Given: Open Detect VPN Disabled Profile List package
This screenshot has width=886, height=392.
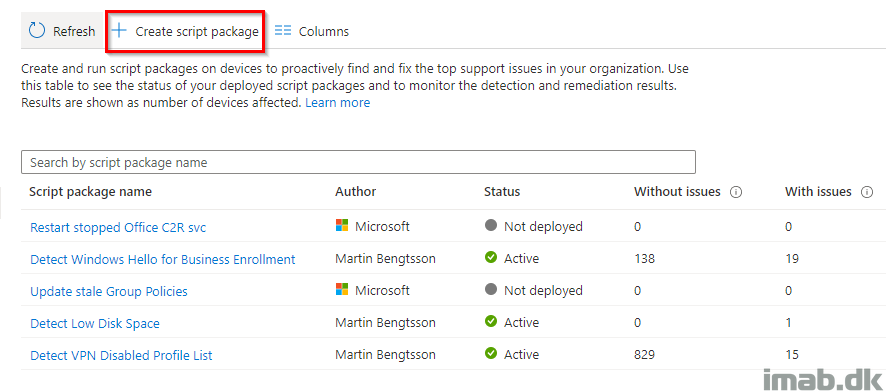Looking at the screenshot, I should [x=121, y=355].
